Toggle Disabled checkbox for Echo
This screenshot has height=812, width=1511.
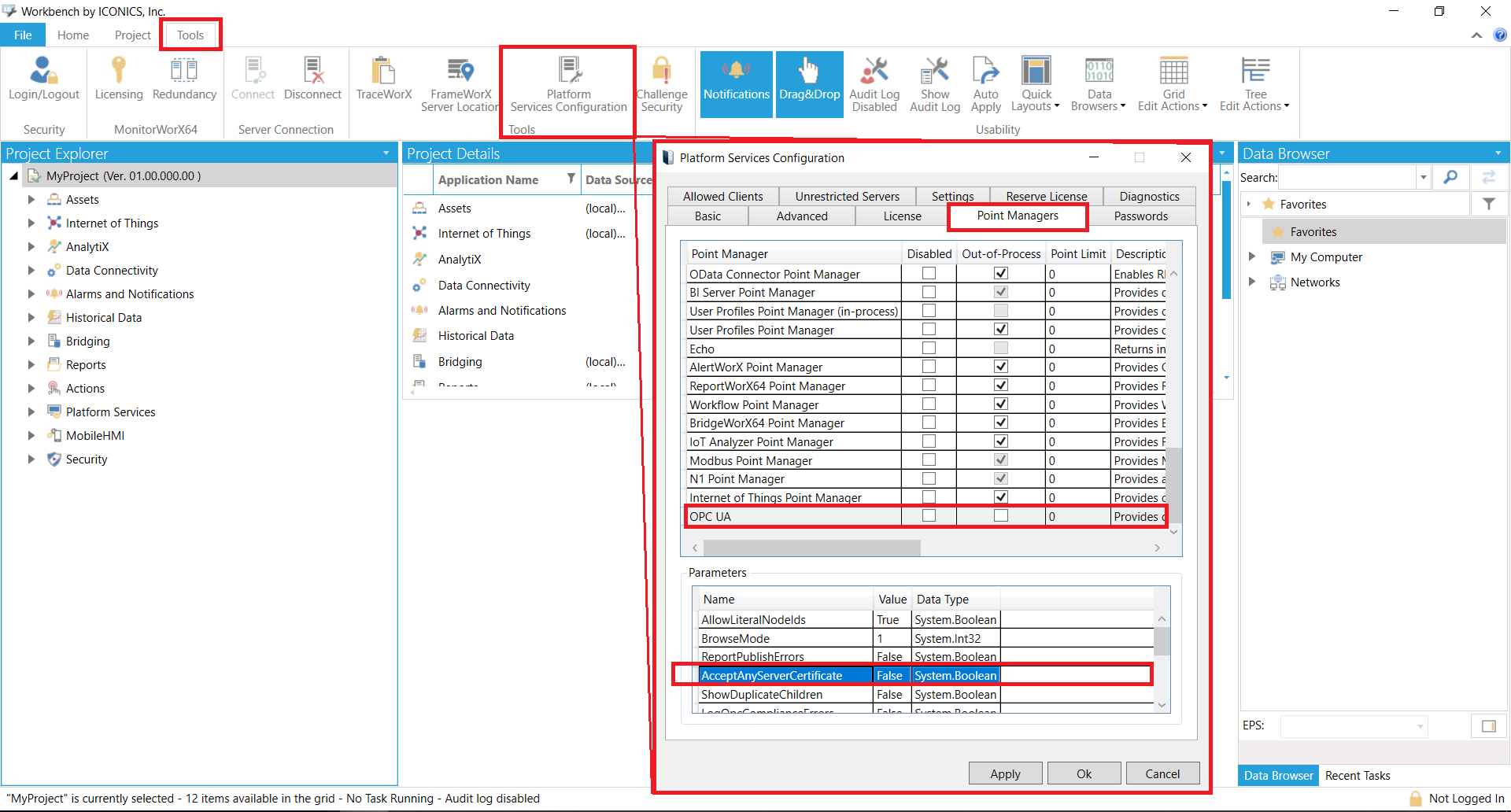click(x=929, y=348)
